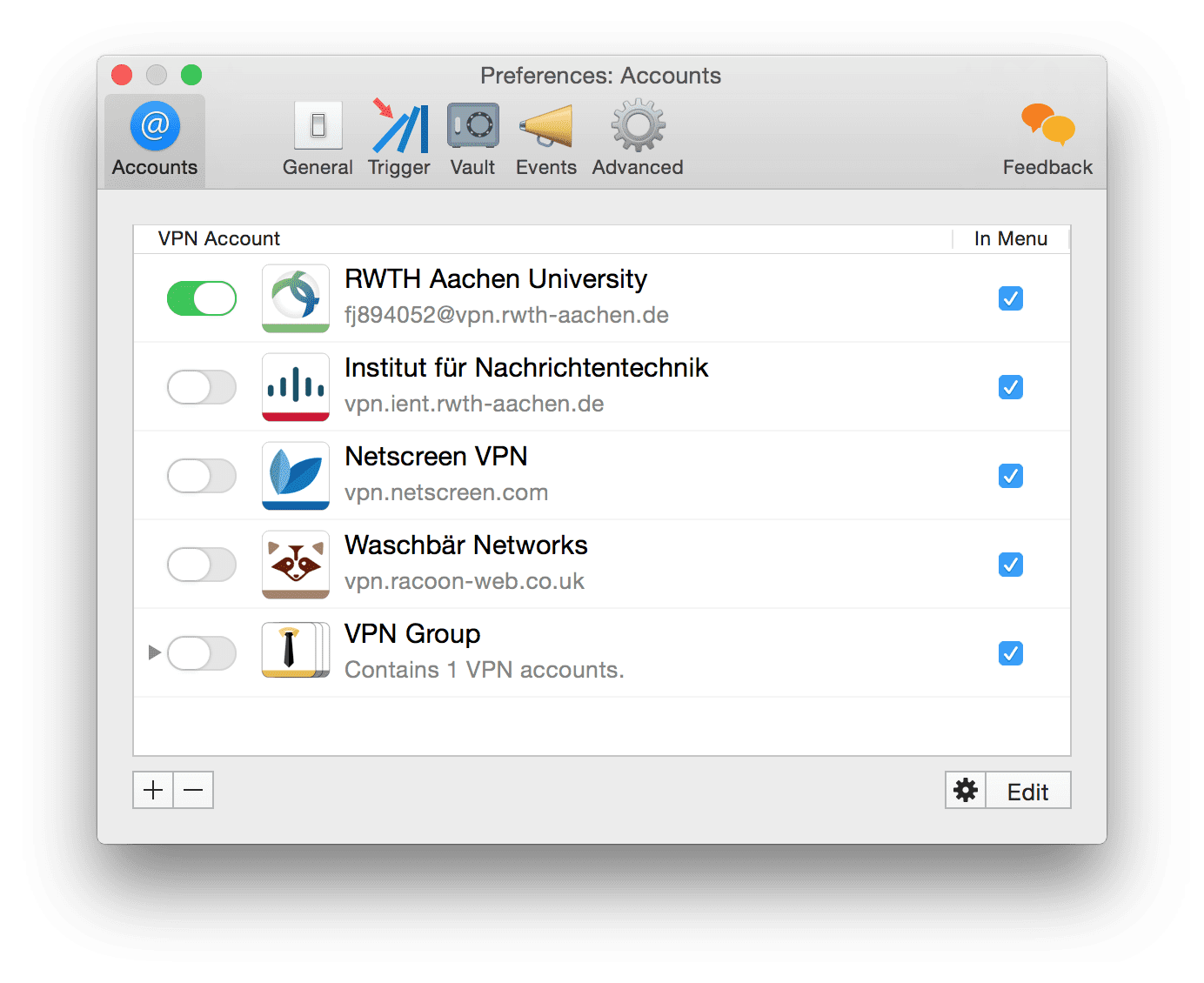Uncheck In Menu for Waschbär Networks

click(1011, 565)
